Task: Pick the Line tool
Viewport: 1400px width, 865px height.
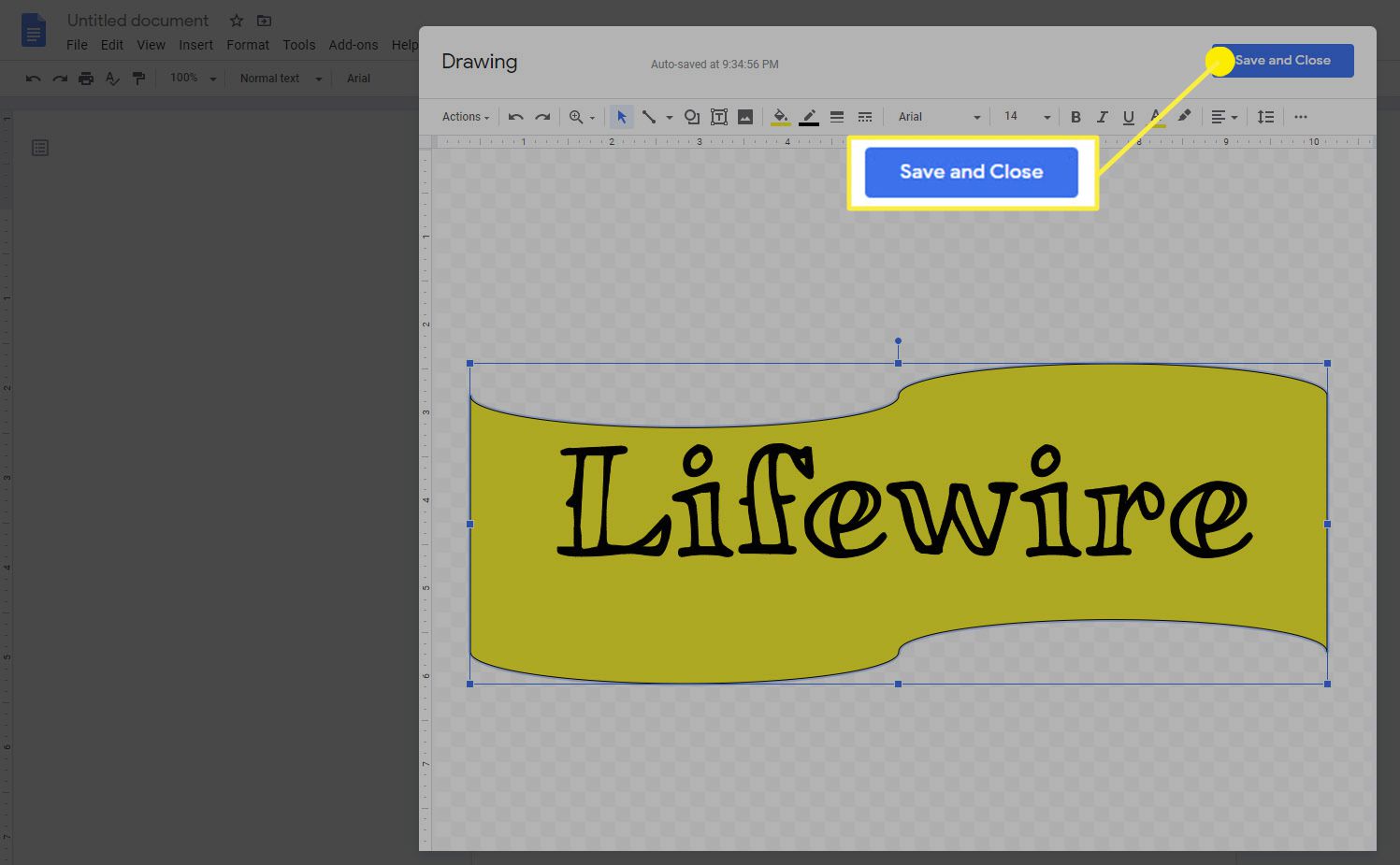Action: 649,117
